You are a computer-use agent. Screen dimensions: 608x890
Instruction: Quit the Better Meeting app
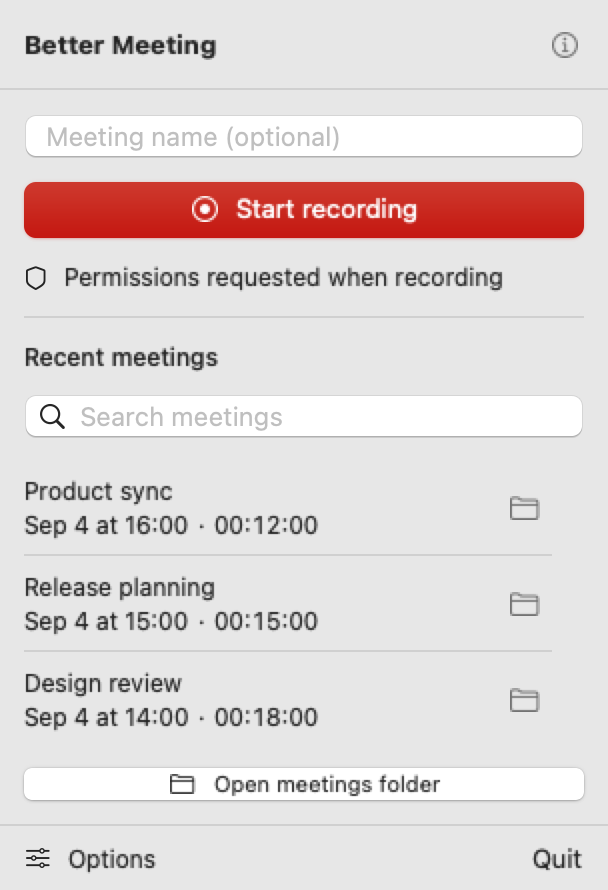(x=557, y=859)
